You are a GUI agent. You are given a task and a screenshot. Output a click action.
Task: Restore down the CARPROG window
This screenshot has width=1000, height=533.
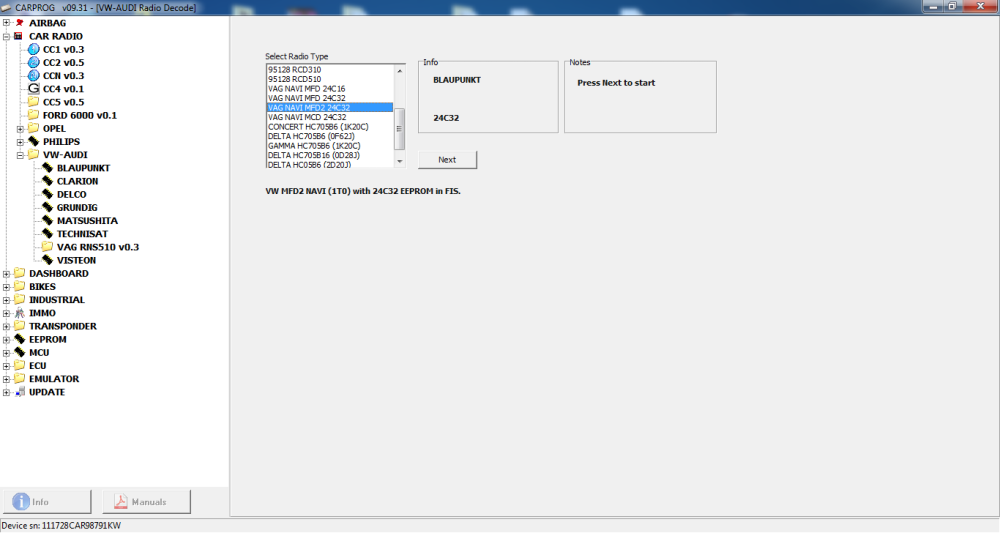pos(953,6)
